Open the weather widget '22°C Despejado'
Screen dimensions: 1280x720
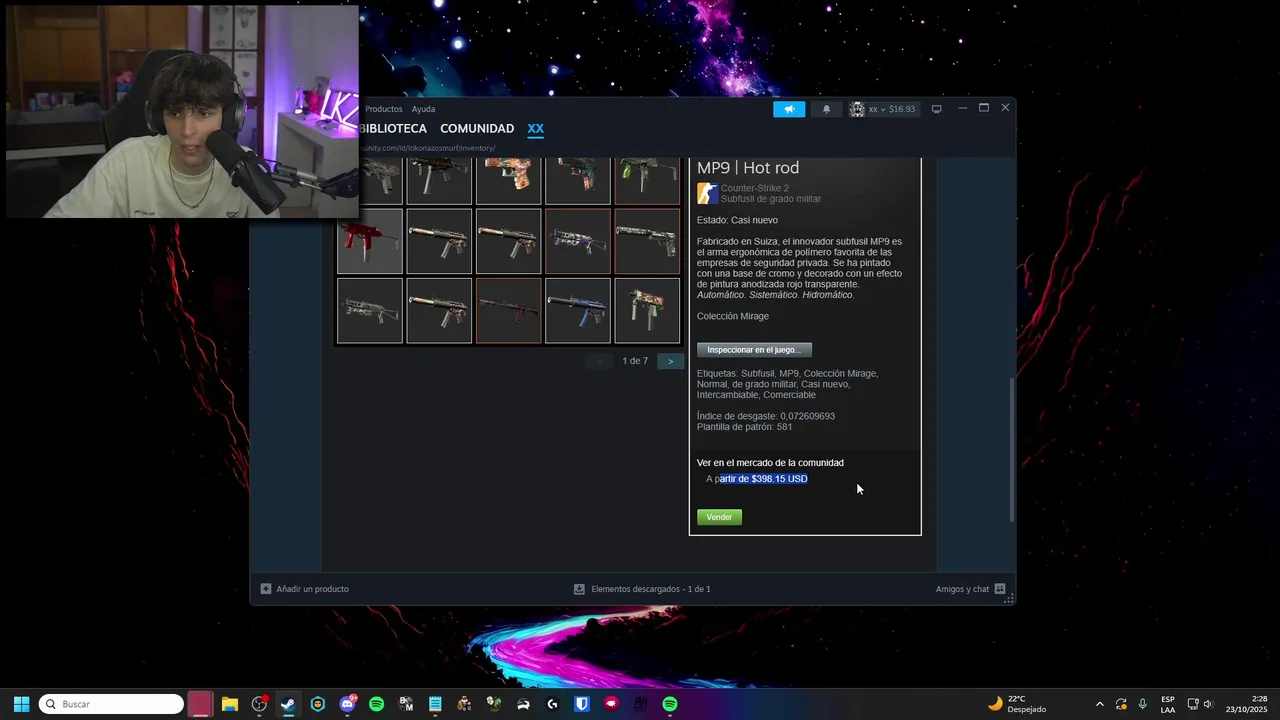(x=1017, y=704)
